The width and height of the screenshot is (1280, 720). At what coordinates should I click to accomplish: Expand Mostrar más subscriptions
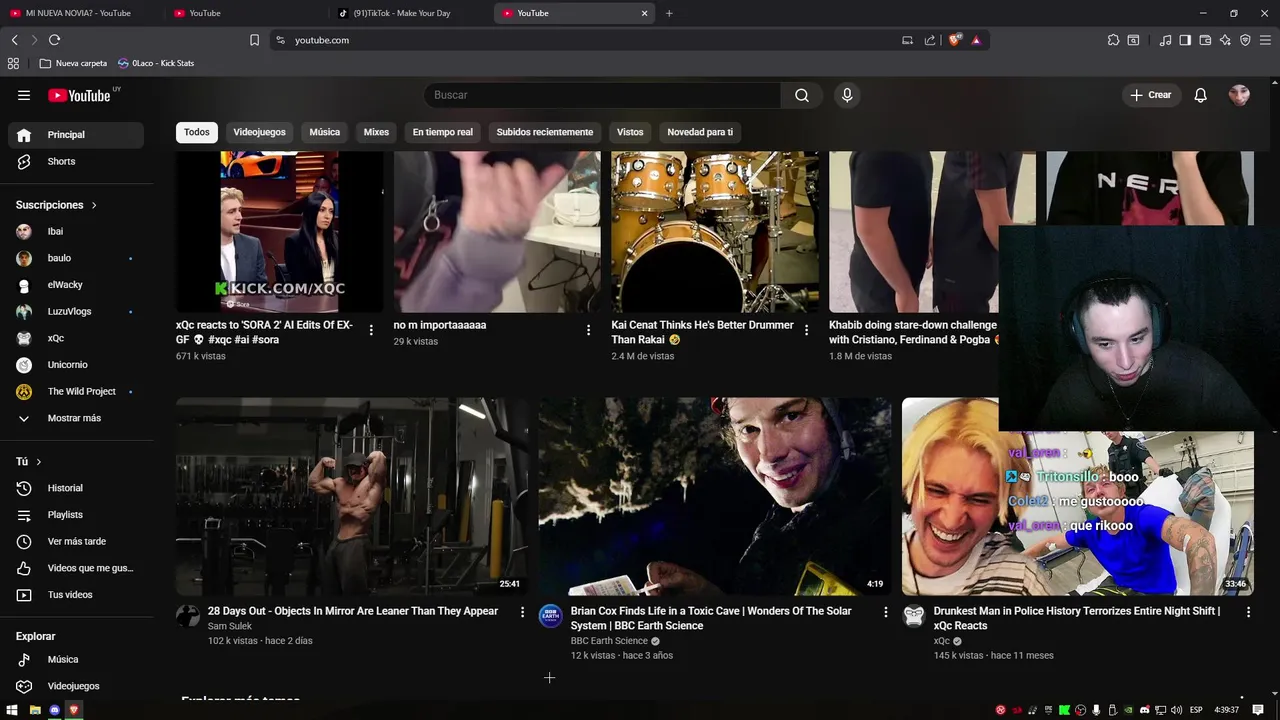click(76, 418)
